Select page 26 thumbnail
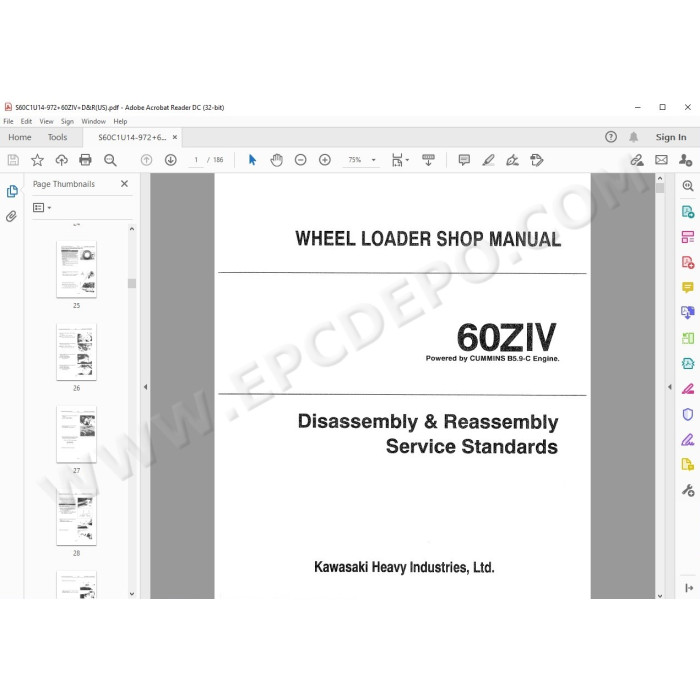Viewport: 700px width, 700px height. coord(76,352)
